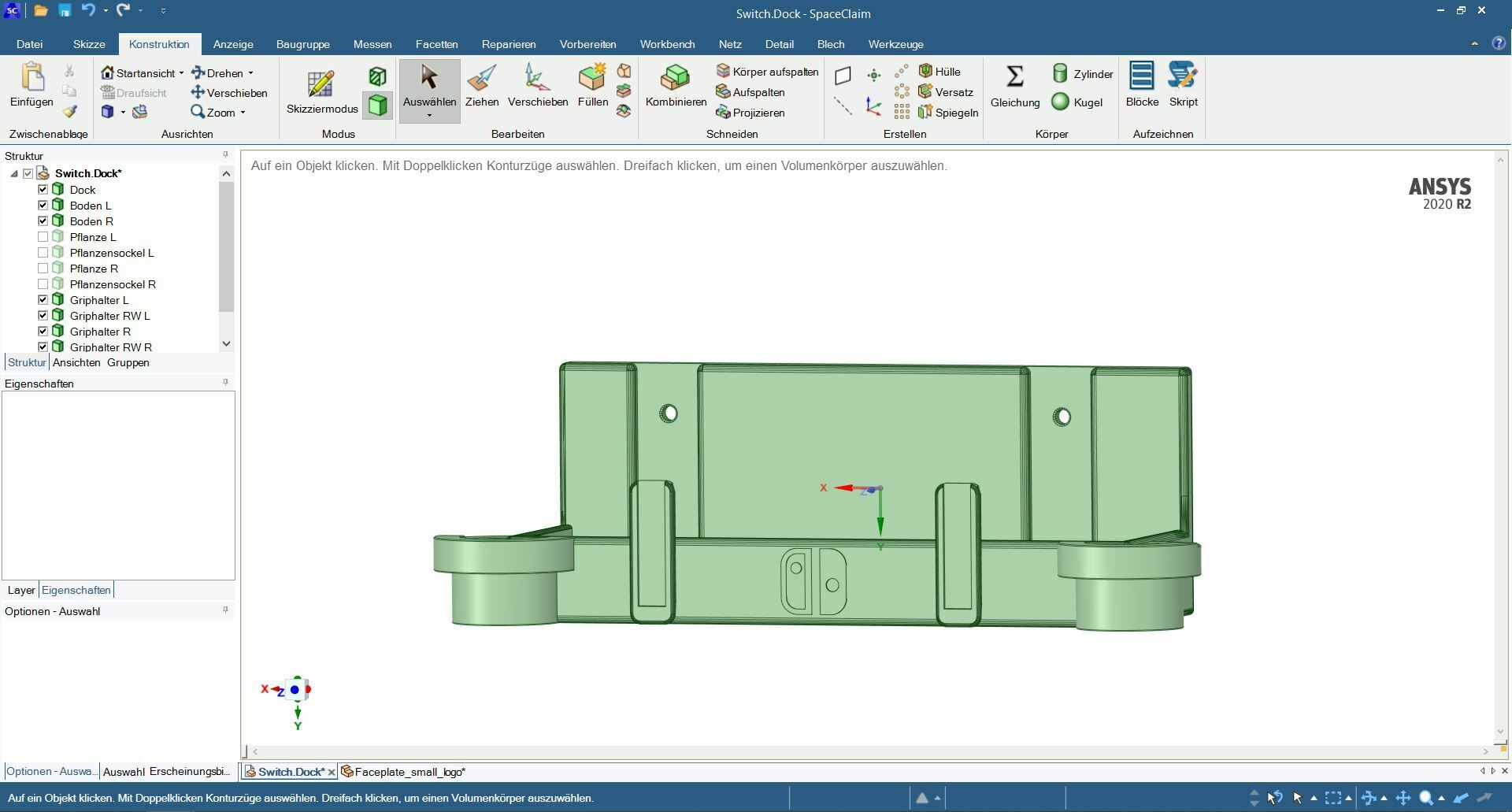The height and width of the screenshot is (812, 1512).
Task: Select the Ziehen (Pull) tool
Action: (481, 86)
